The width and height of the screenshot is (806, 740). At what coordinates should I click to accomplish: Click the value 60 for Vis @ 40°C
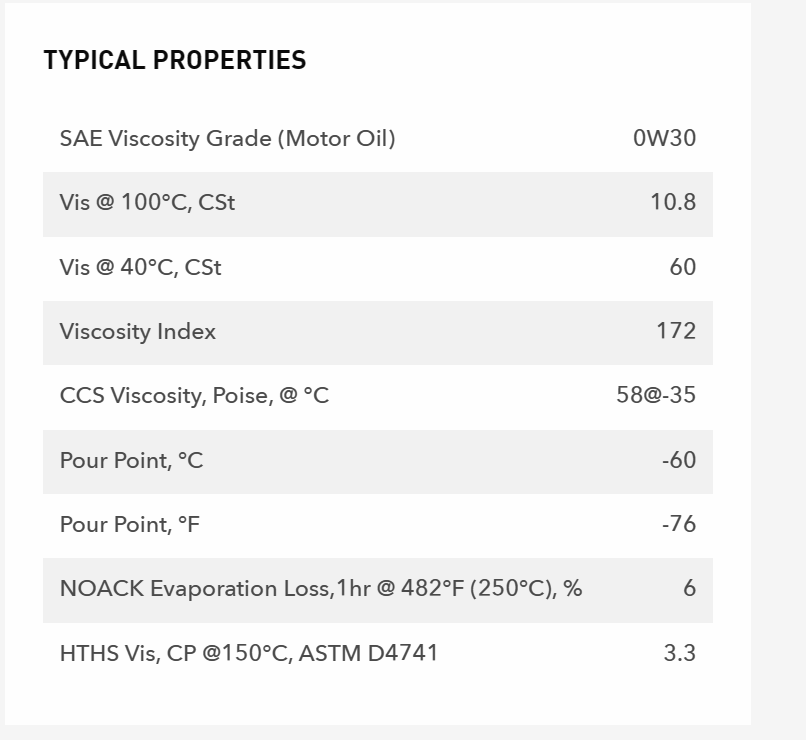click(683, 267)
